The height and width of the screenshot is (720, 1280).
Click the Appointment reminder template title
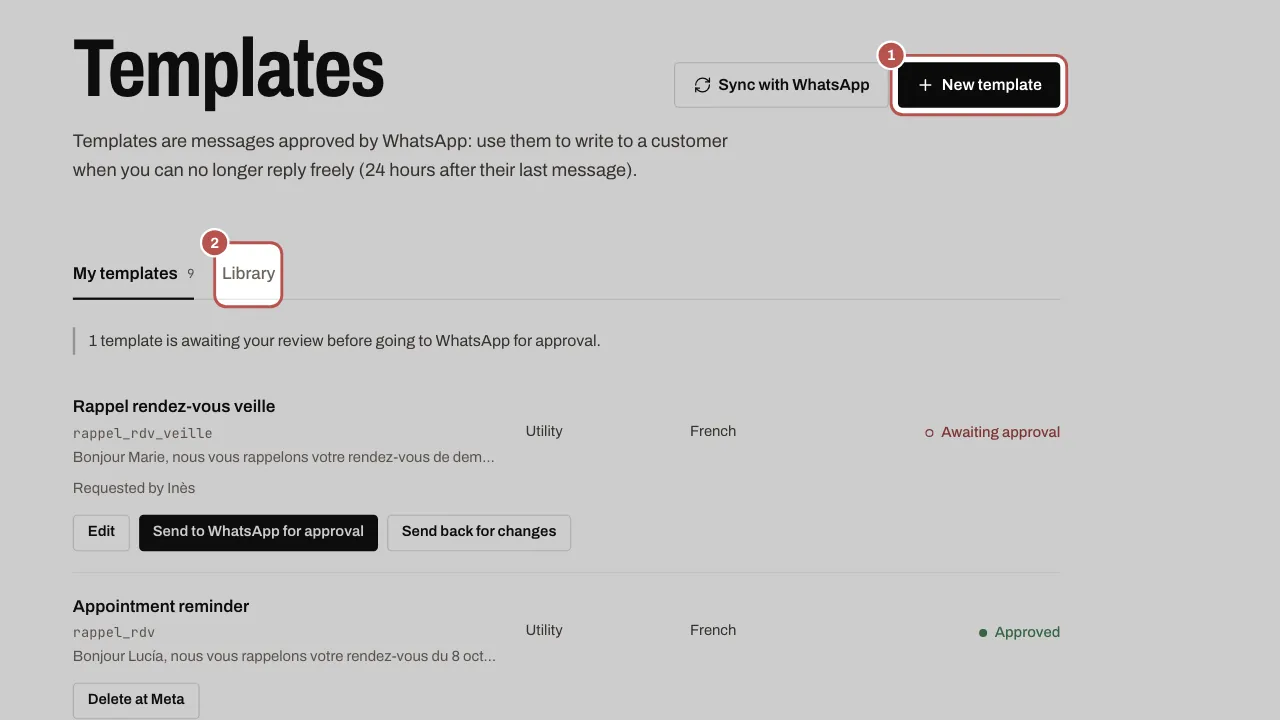point(161,606)
